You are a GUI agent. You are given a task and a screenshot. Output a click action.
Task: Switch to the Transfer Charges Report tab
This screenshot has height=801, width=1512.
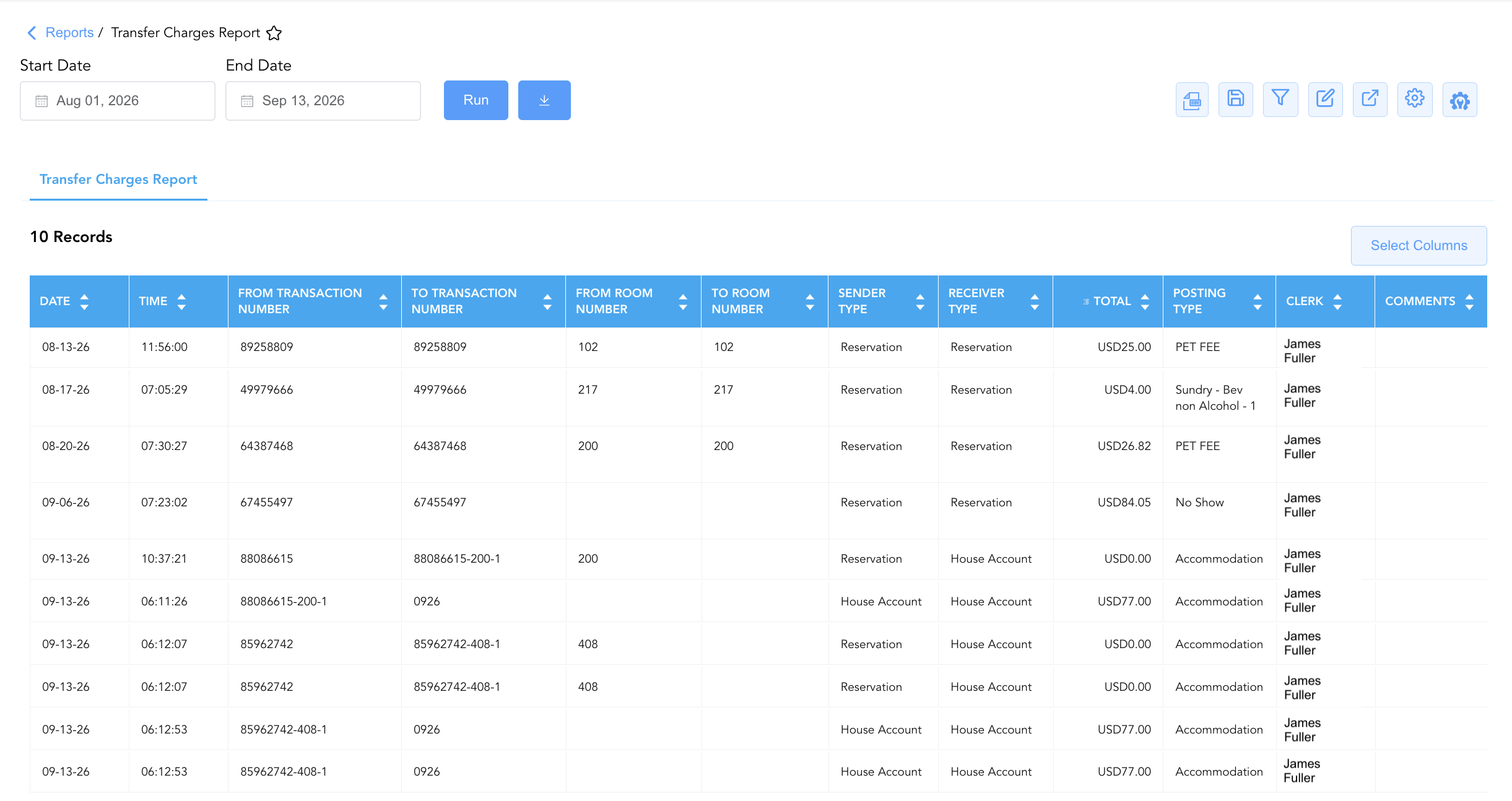118,180
